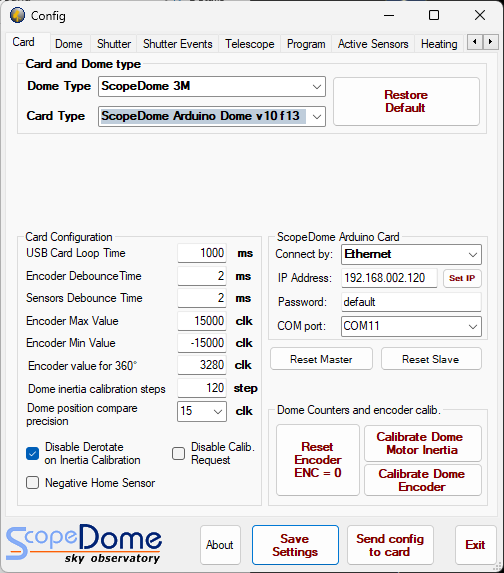Screen dimensions: 504x573
Task: Click the Config window app icon
Action: pyautogui.click(x=17, y=15)
